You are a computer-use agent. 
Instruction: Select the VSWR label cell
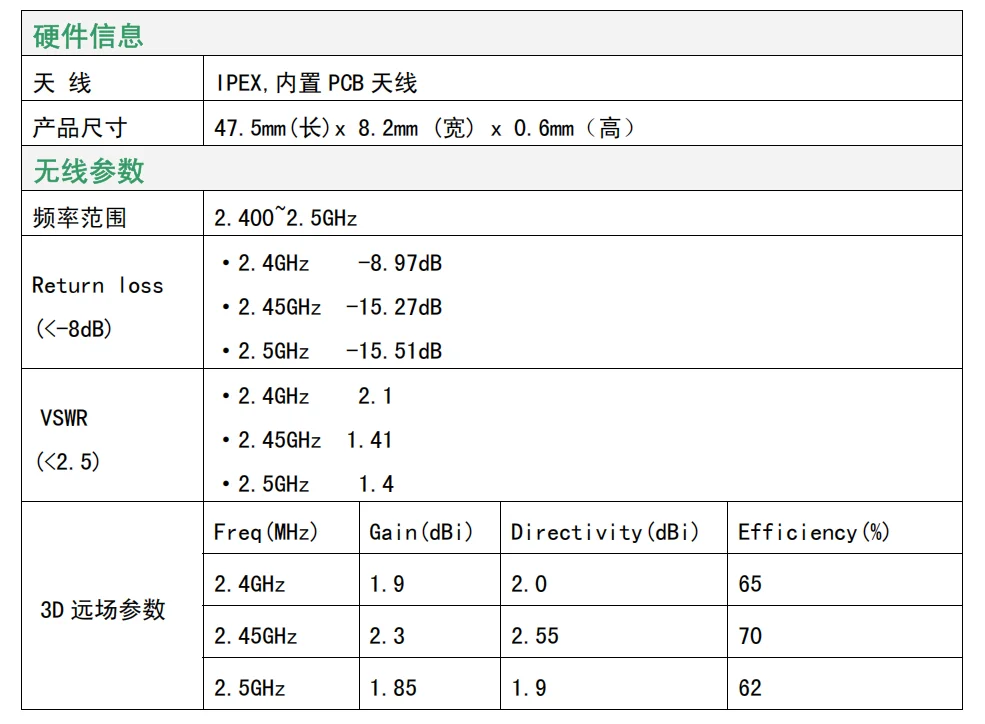[x=112, y=435]
